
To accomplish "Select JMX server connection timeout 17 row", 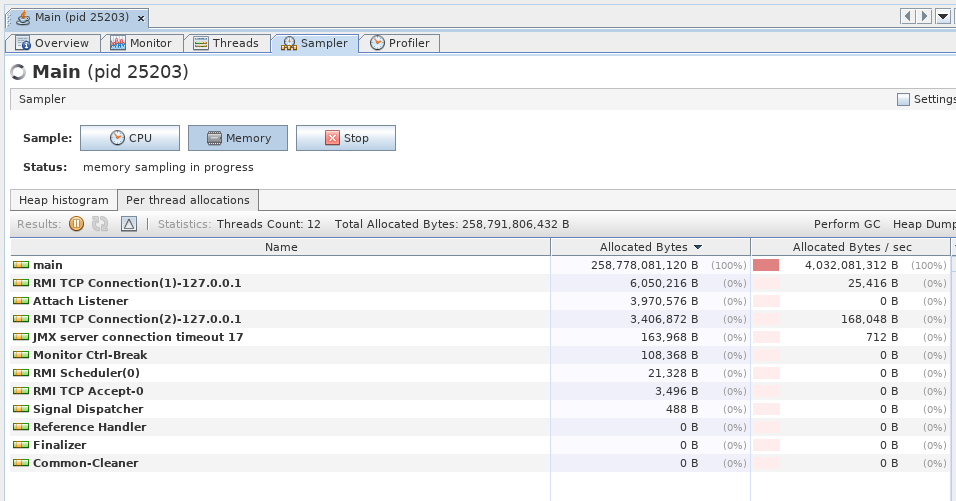I will pos(479,336).
